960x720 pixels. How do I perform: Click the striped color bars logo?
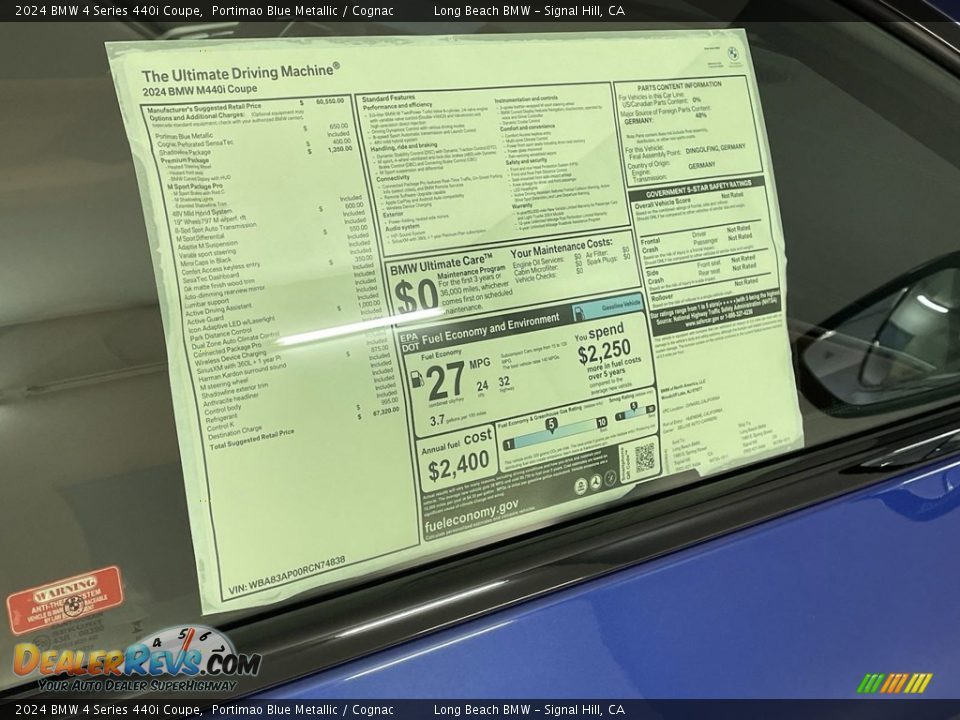tap(894, 683)
